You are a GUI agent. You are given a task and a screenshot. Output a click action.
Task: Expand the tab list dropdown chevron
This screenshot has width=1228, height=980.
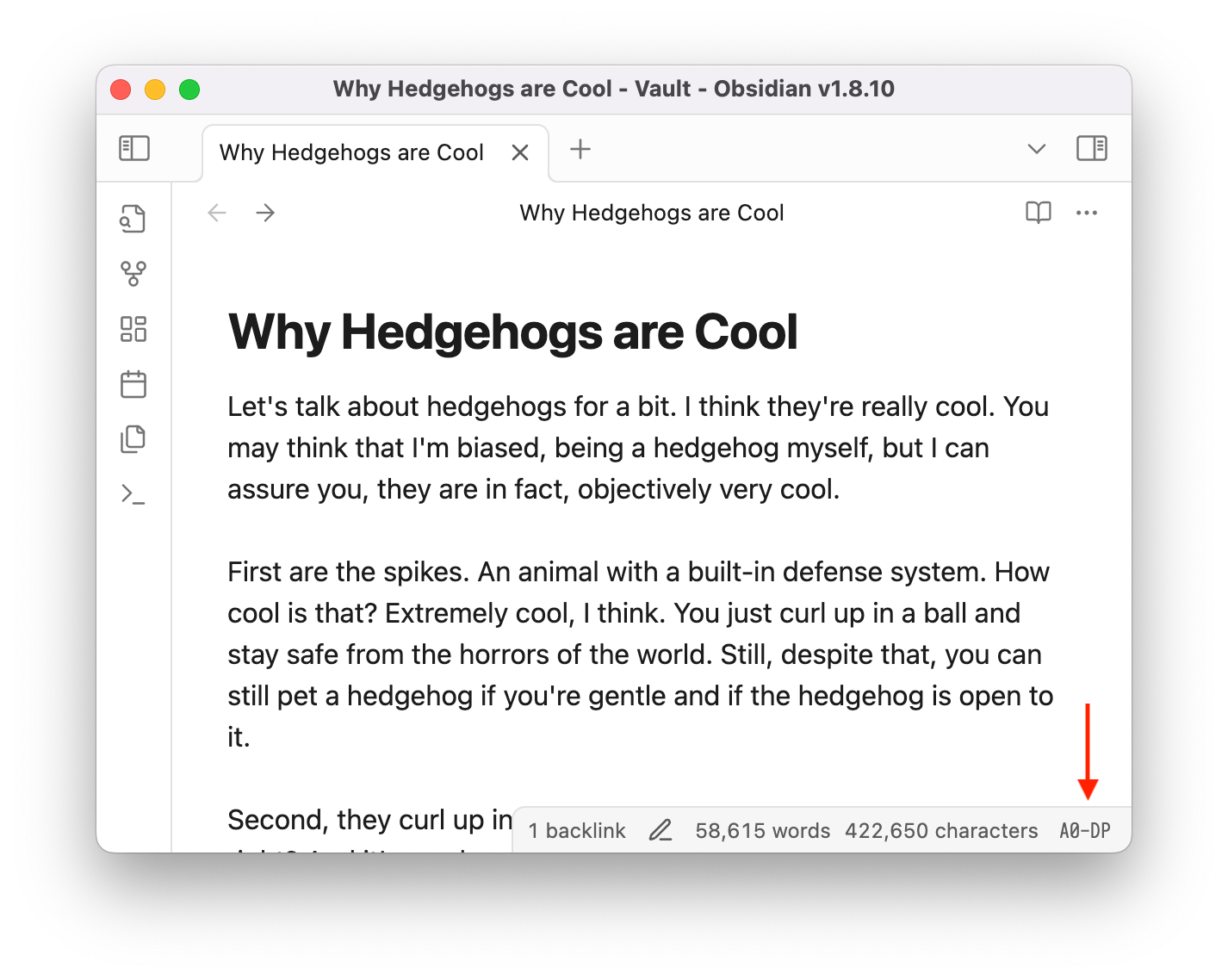1037,149
